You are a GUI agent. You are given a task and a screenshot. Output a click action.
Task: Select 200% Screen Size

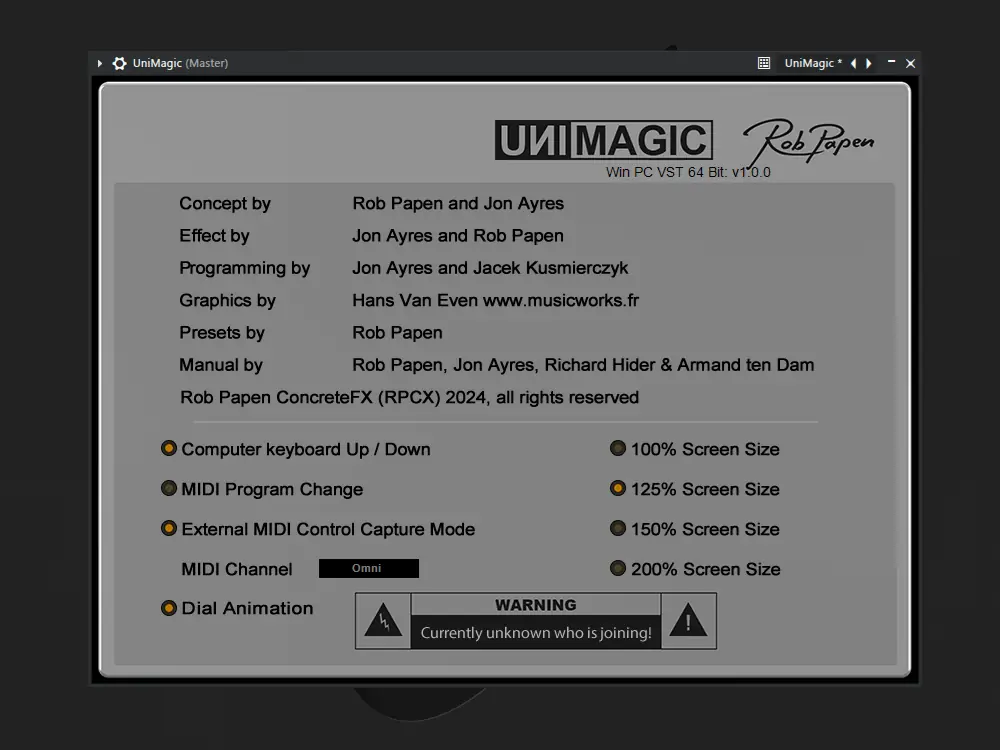pyautogui.click(x=617, y=568)
